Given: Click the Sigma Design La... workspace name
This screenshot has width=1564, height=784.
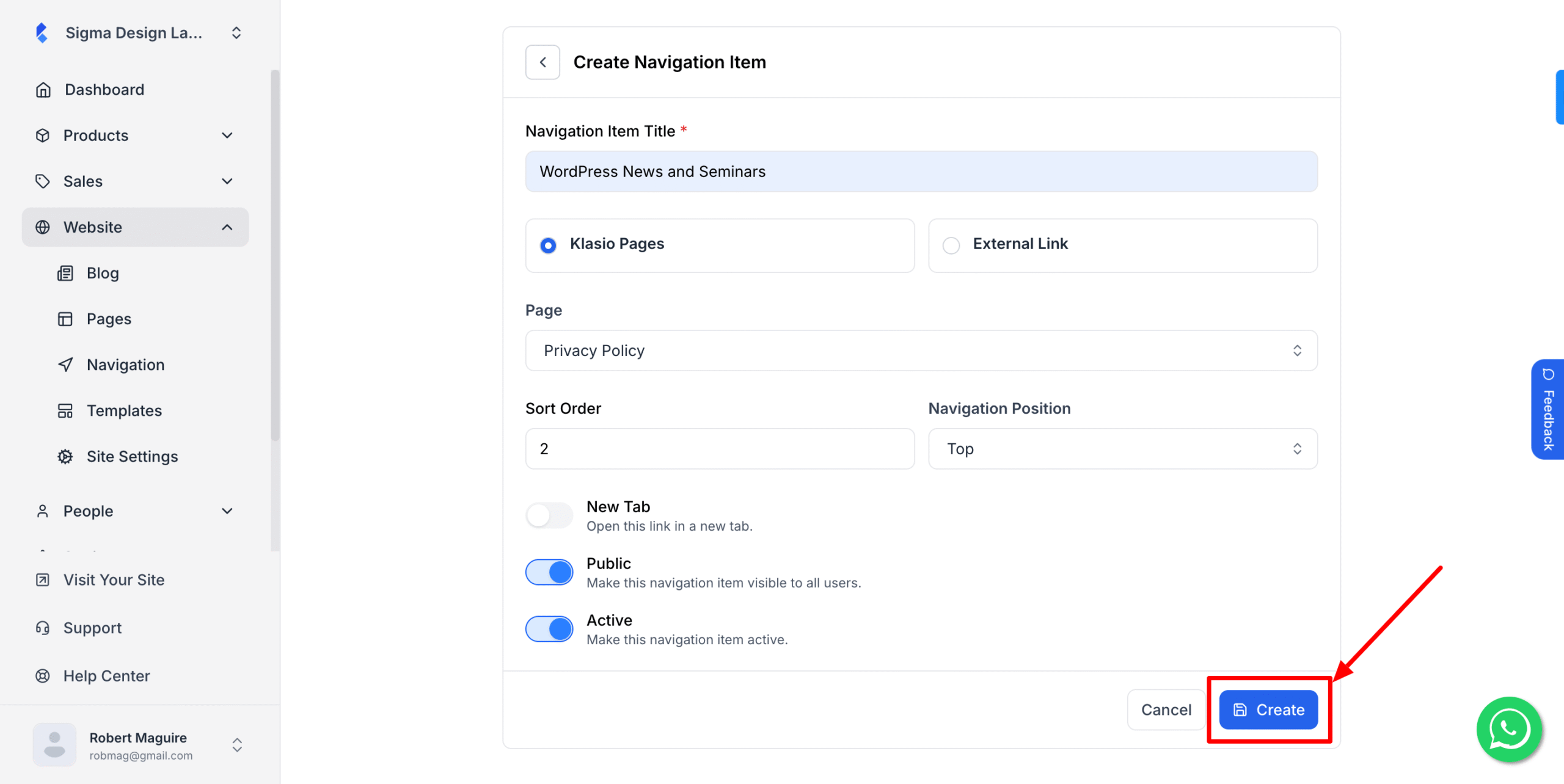Looking at the screenshot, I should pos(134,33).
